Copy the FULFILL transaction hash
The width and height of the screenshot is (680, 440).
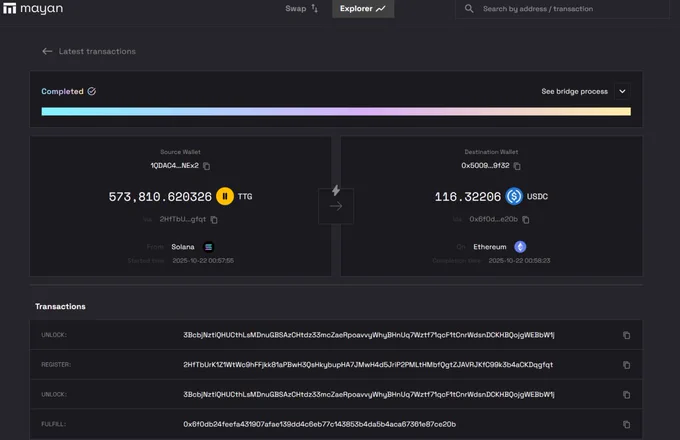(x=626, y=424)
